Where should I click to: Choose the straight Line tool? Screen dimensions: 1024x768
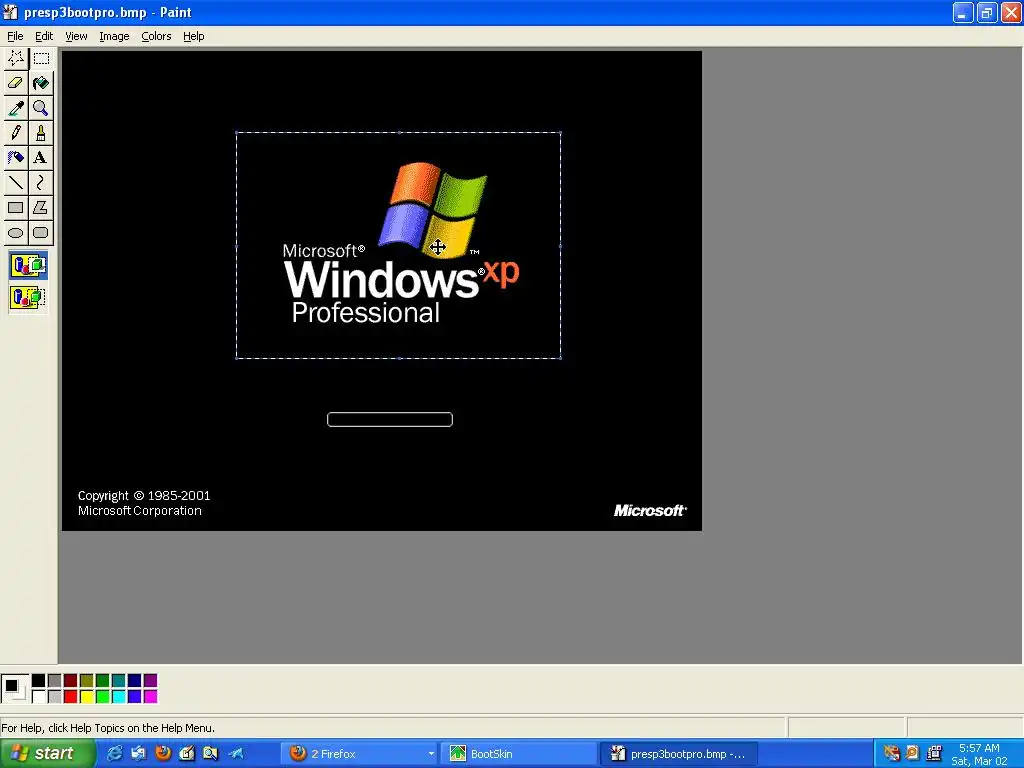coord(16,182)
